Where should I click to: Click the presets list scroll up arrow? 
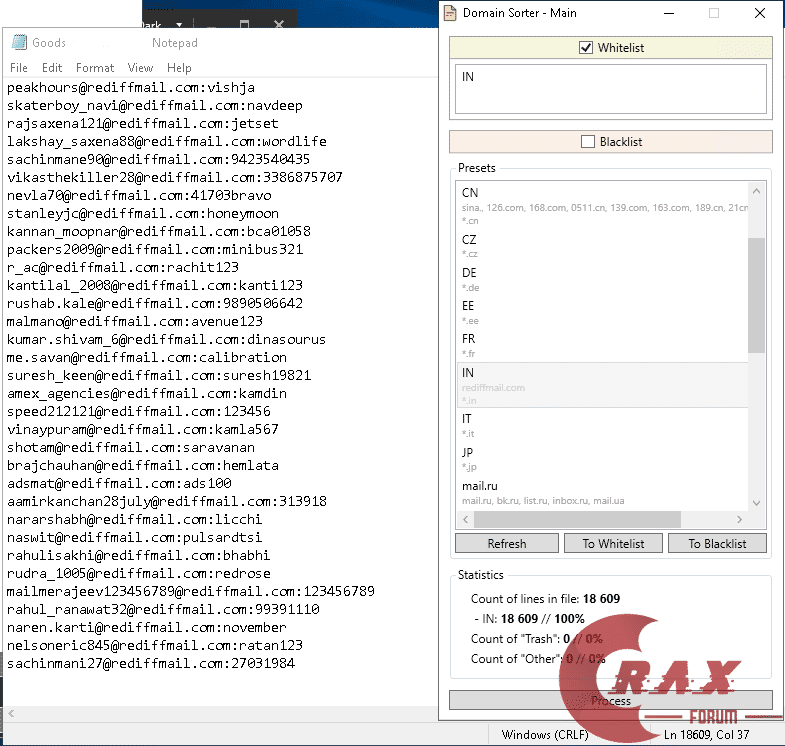[x=756, y=191]
